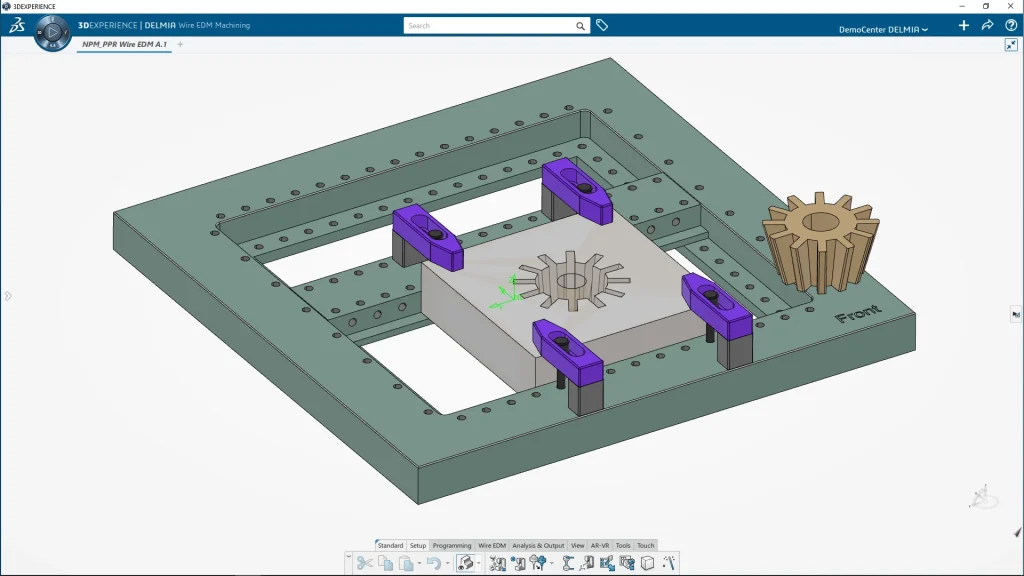Open the Analysis & Output tab
Viewport: 1024px width, 576px height.
coord(538,546)
